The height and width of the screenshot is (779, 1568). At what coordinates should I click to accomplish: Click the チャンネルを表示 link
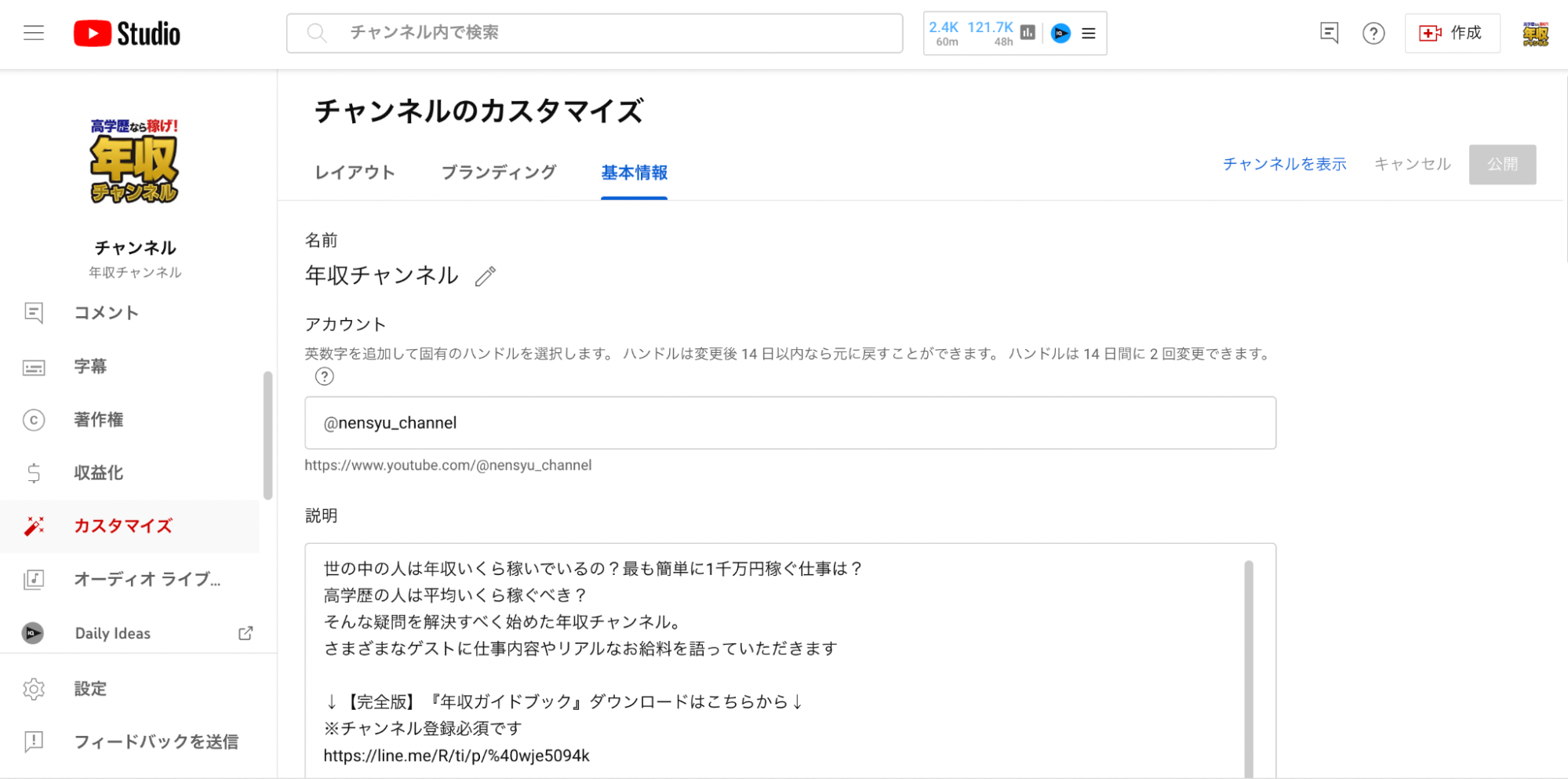coord(1284,164)
